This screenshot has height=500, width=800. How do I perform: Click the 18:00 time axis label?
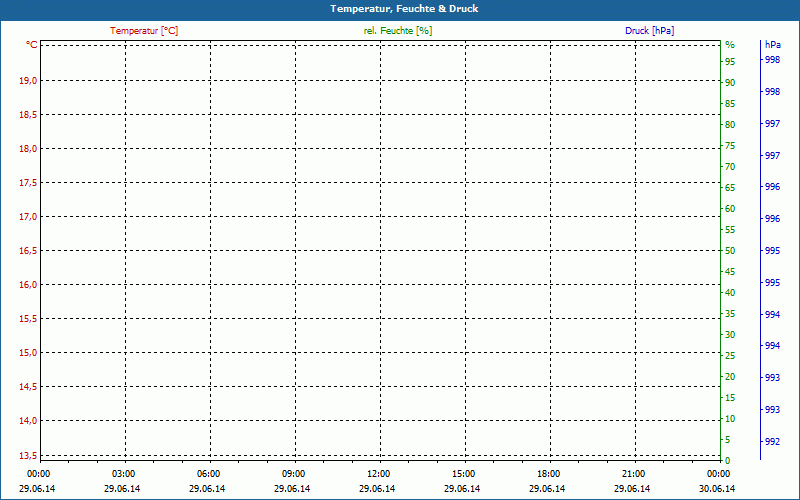[x=548, y=474]
